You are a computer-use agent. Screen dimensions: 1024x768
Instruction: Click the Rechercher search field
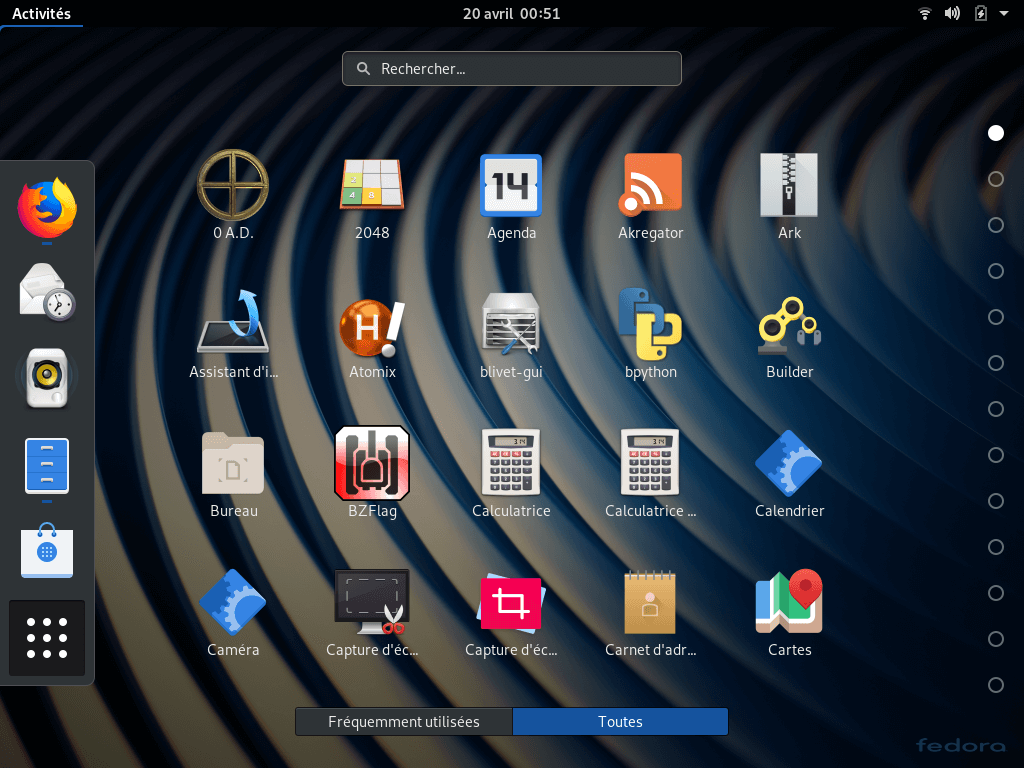[511, 69]
